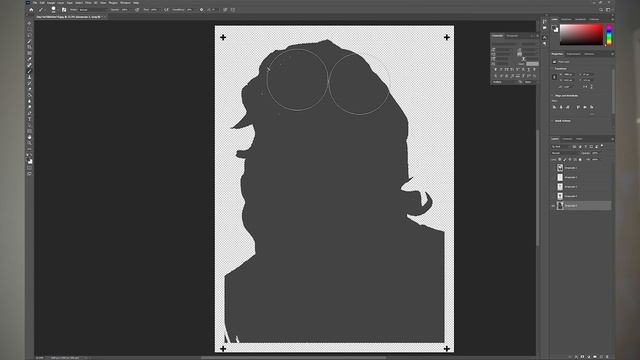Screen dimensions: 640x360
Task: Toggle the brush settings panel button
Action: point(64,10)
